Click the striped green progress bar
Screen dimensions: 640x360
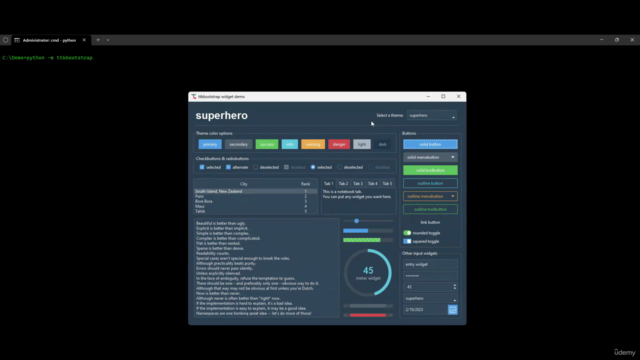tap(368, 240)
